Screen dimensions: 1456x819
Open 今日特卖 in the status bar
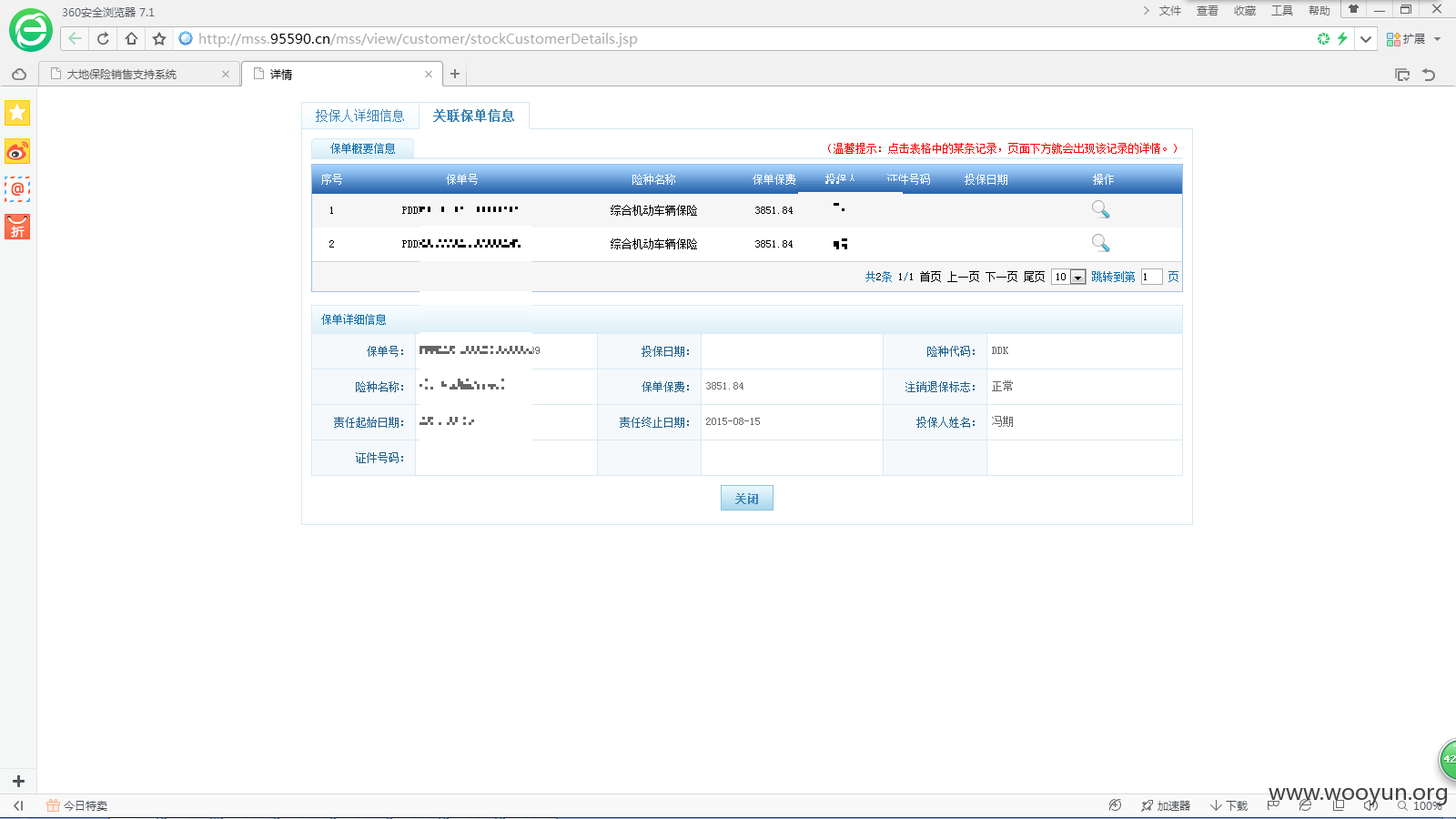(x=77, y=805)
